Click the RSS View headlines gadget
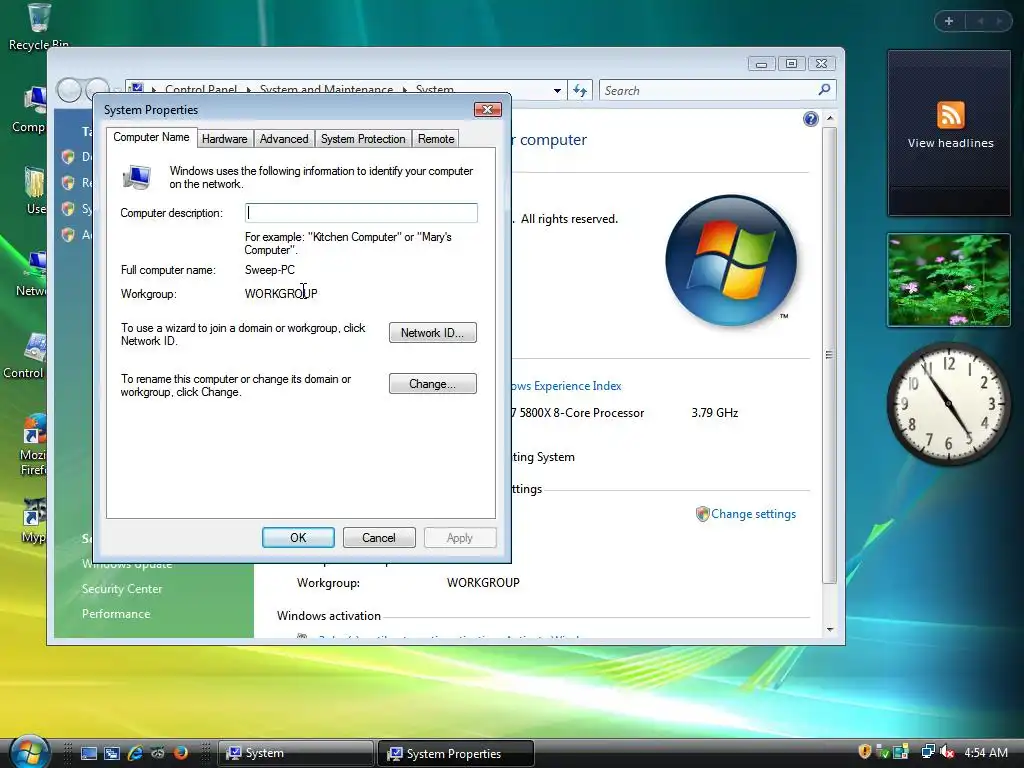Screen dimensions: 1024x768 pos(949,133)
